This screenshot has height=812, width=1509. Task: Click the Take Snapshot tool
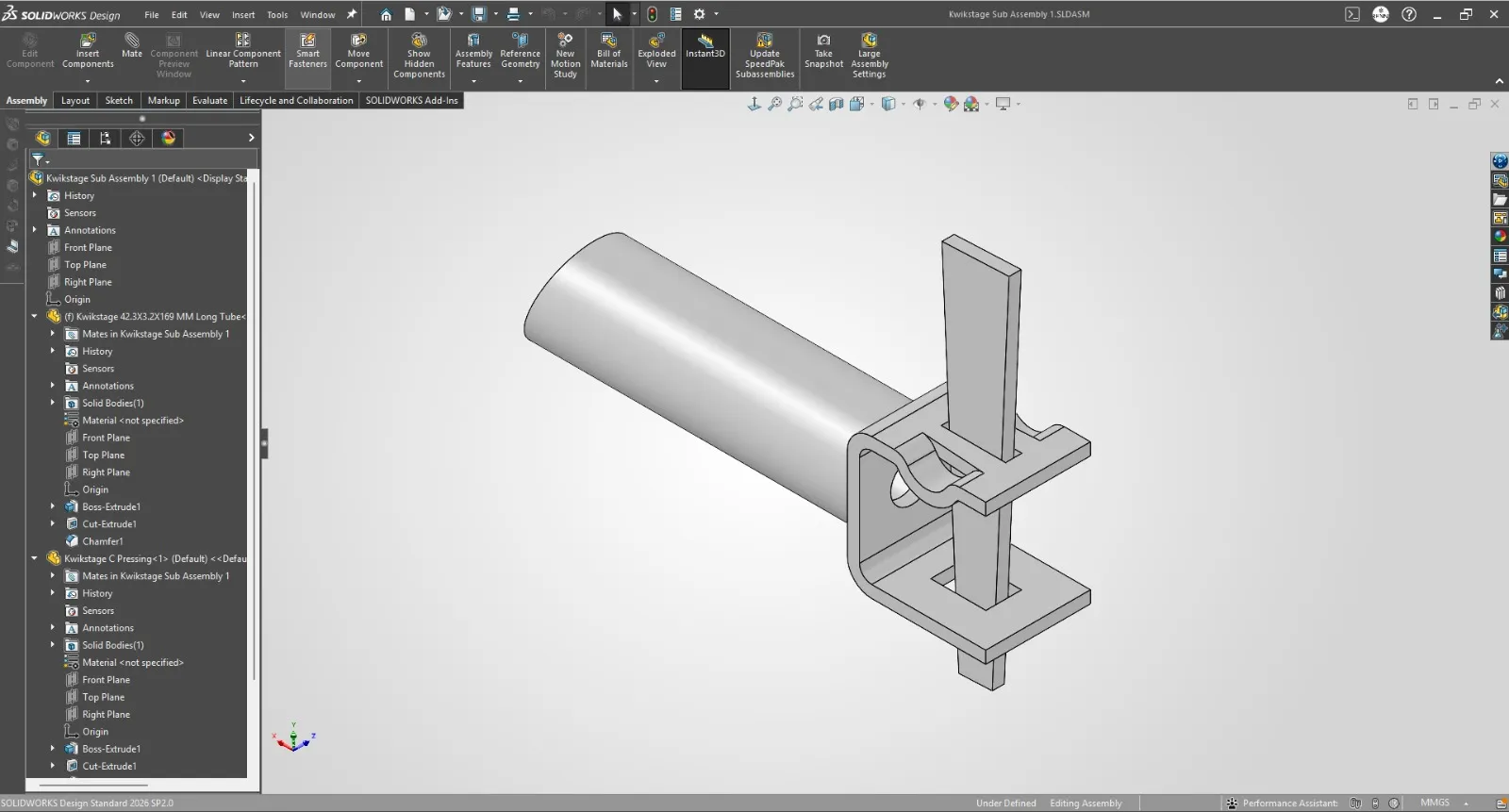[823, 52]
